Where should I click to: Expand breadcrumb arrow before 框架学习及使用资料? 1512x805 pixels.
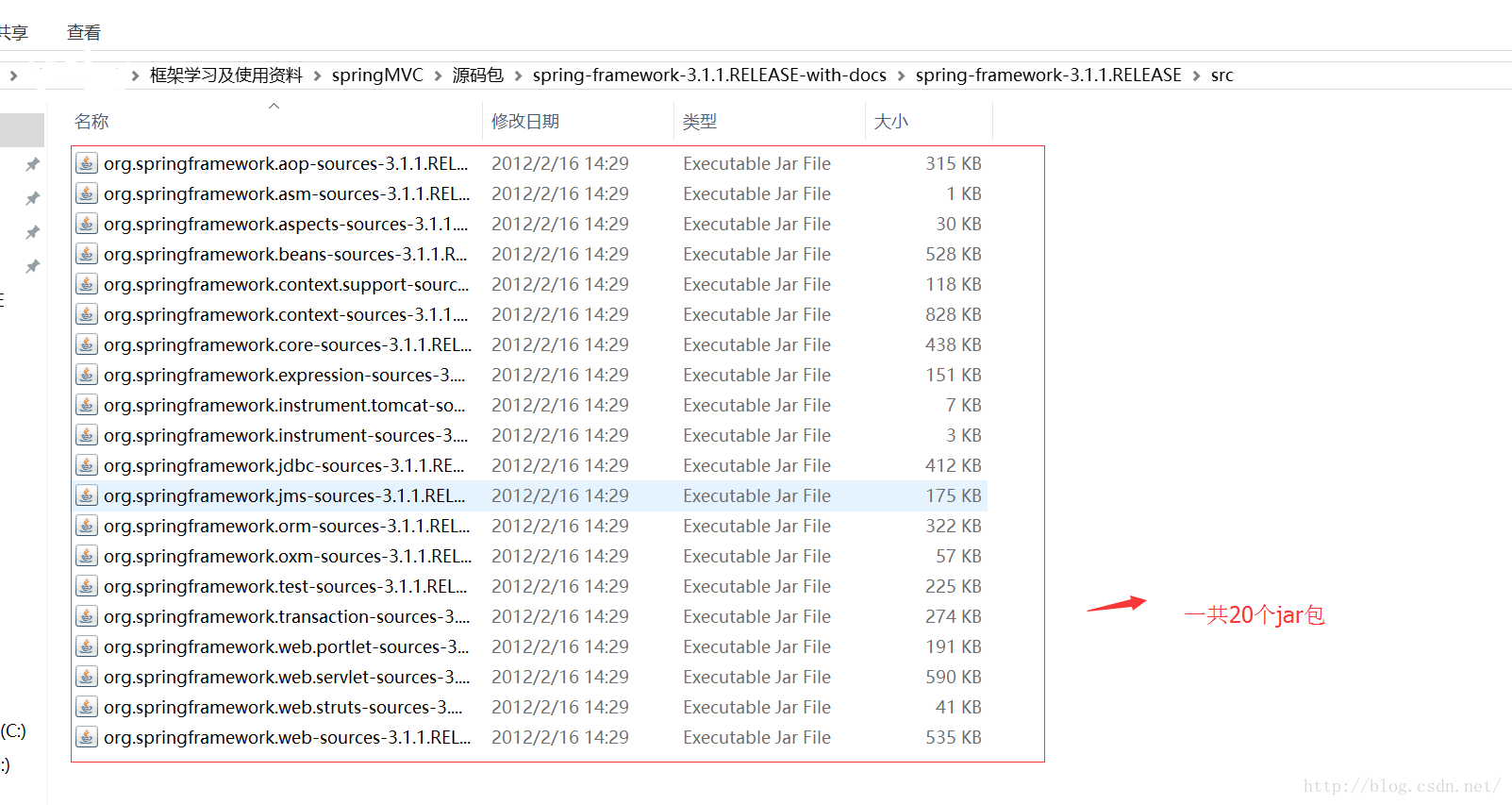135,75
